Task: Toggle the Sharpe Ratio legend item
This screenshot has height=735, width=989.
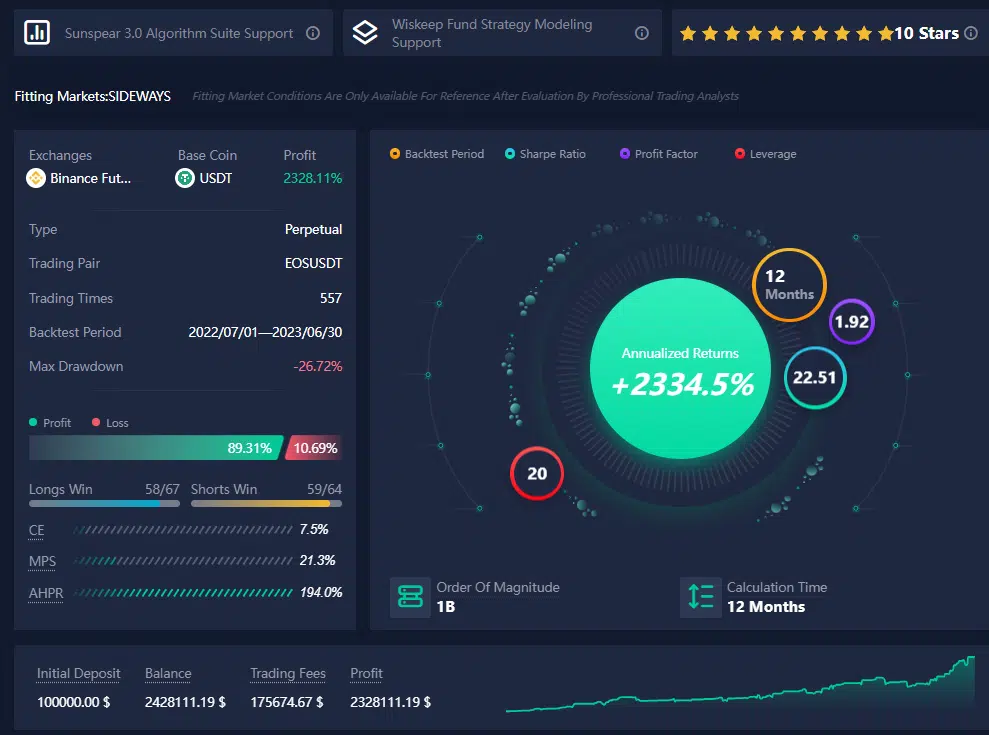Action: 546,154
